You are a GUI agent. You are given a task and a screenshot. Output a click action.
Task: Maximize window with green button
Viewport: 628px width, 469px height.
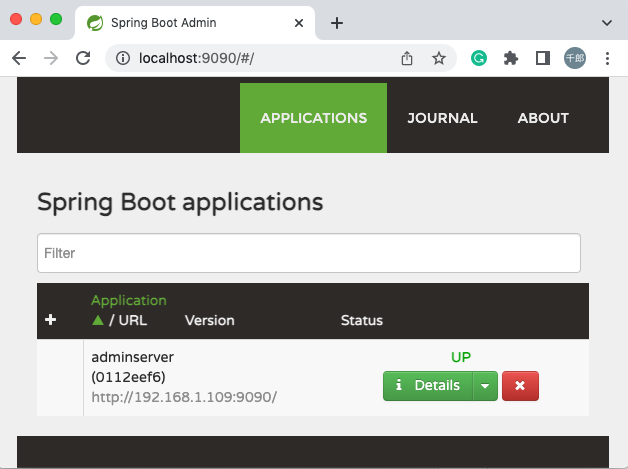pyautogui.click(x=56, y=19)
